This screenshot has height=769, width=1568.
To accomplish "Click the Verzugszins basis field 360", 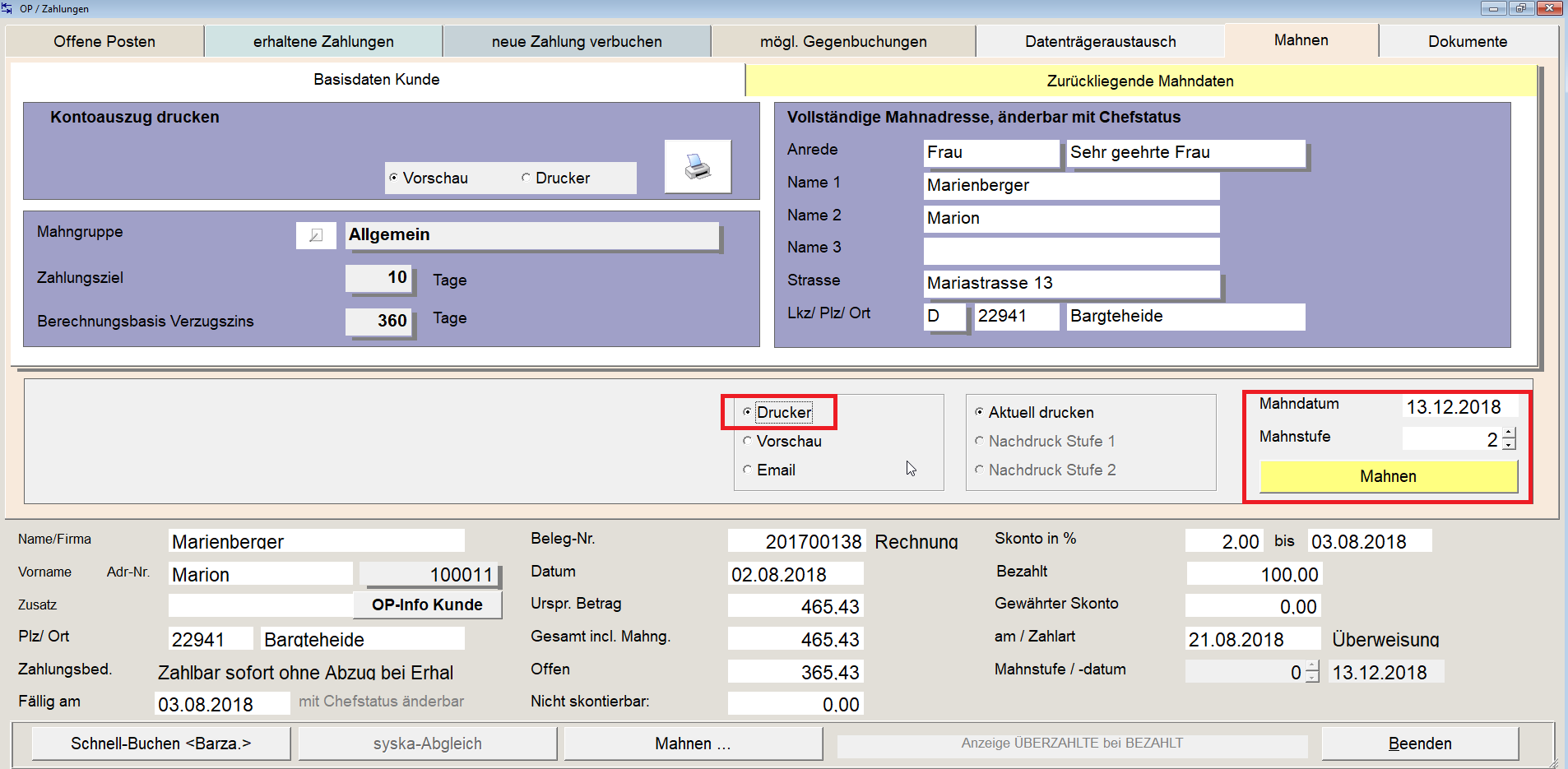I will point(378,321).
